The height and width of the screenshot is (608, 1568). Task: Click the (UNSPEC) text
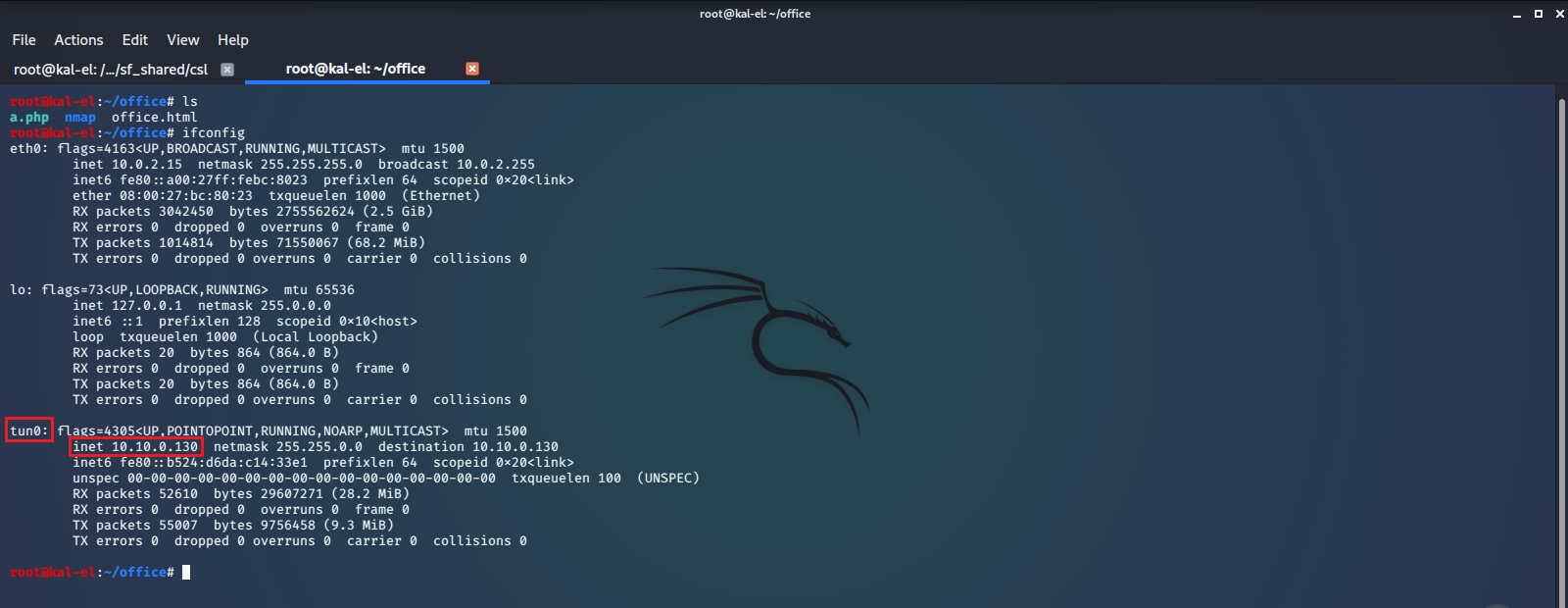[668, 479]
